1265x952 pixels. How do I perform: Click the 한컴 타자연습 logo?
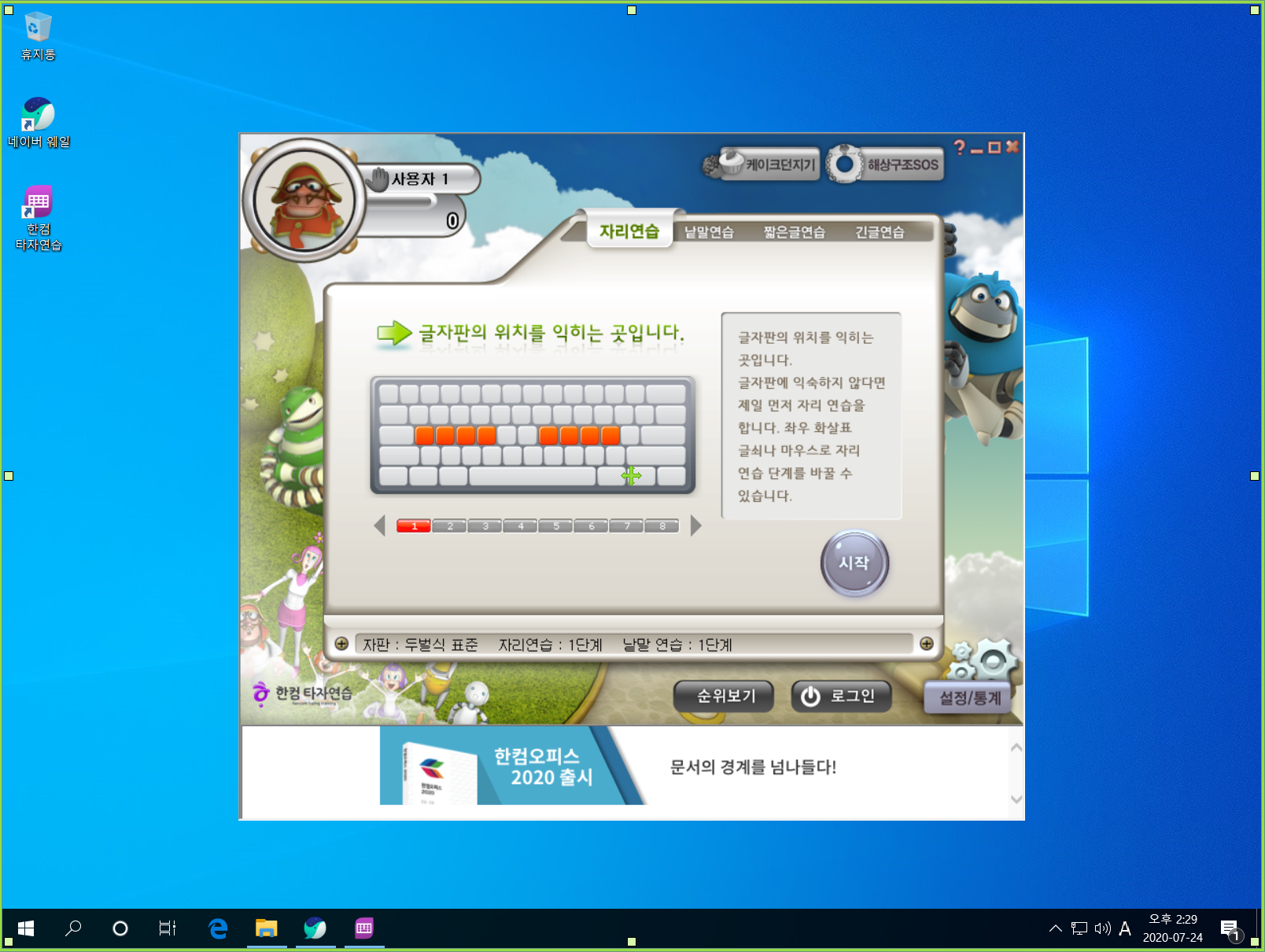click(x=303, y=693)
